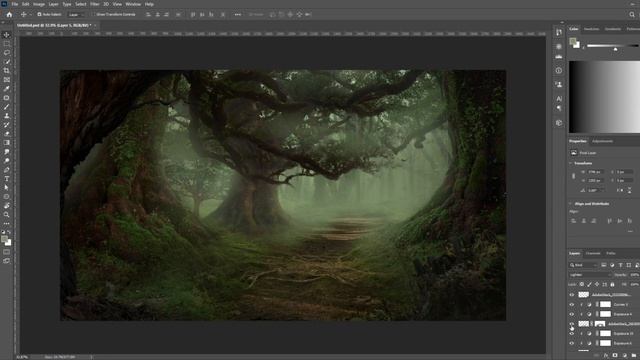Open the Info panel icon in side strip
640x360 pixels.
click(559, 71)
